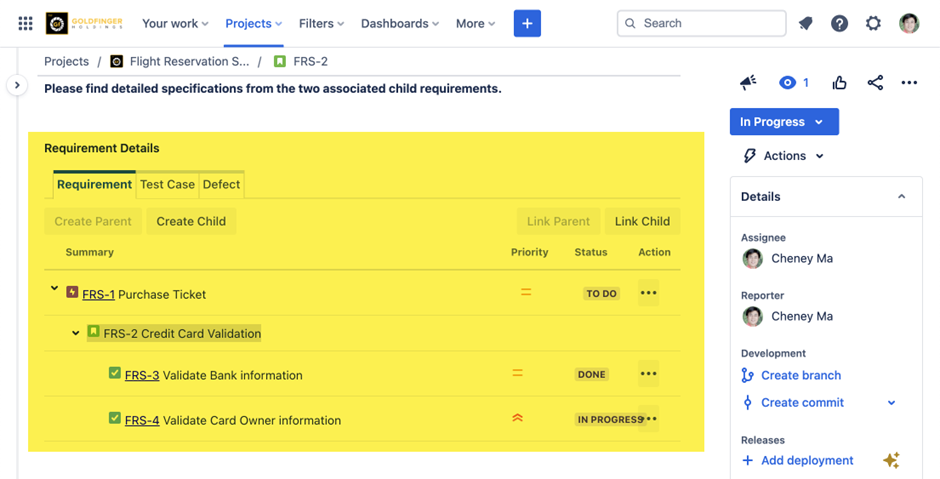Switch to the Test Case tab
The image size is (940, 479).
(x=167, y=184)
